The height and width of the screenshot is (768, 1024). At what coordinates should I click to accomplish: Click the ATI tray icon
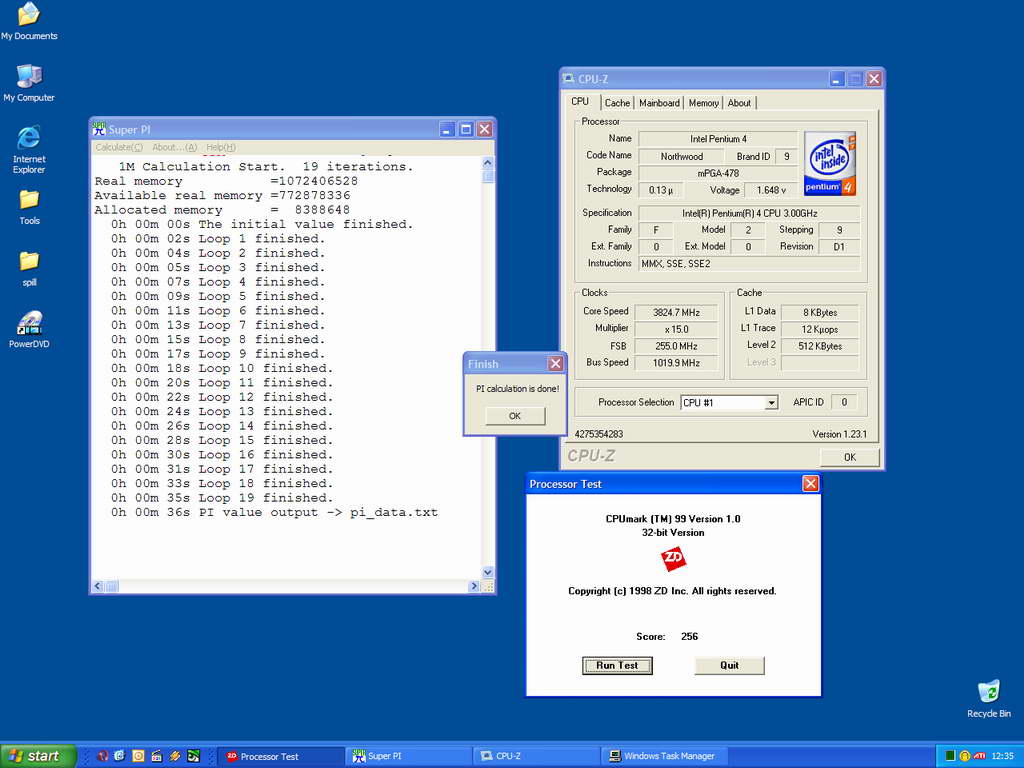tap(979, 756)
